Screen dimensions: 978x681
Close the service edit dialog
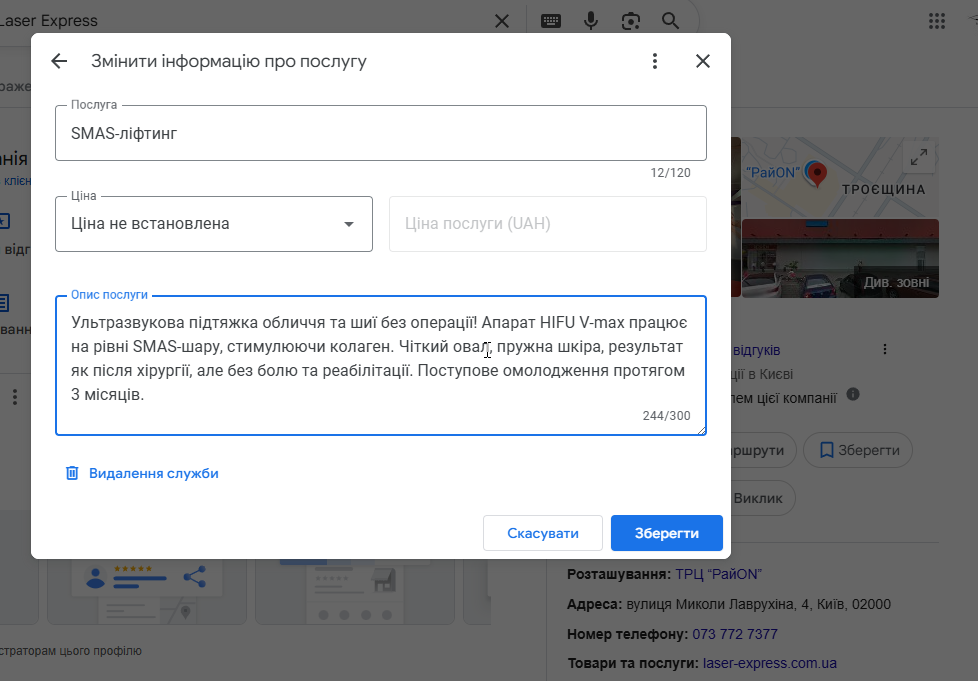click(x=703, y=61)
